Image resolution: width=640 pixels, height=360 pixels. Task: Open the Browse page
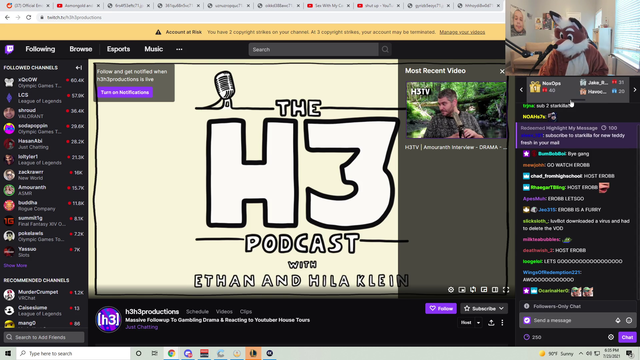80,49
